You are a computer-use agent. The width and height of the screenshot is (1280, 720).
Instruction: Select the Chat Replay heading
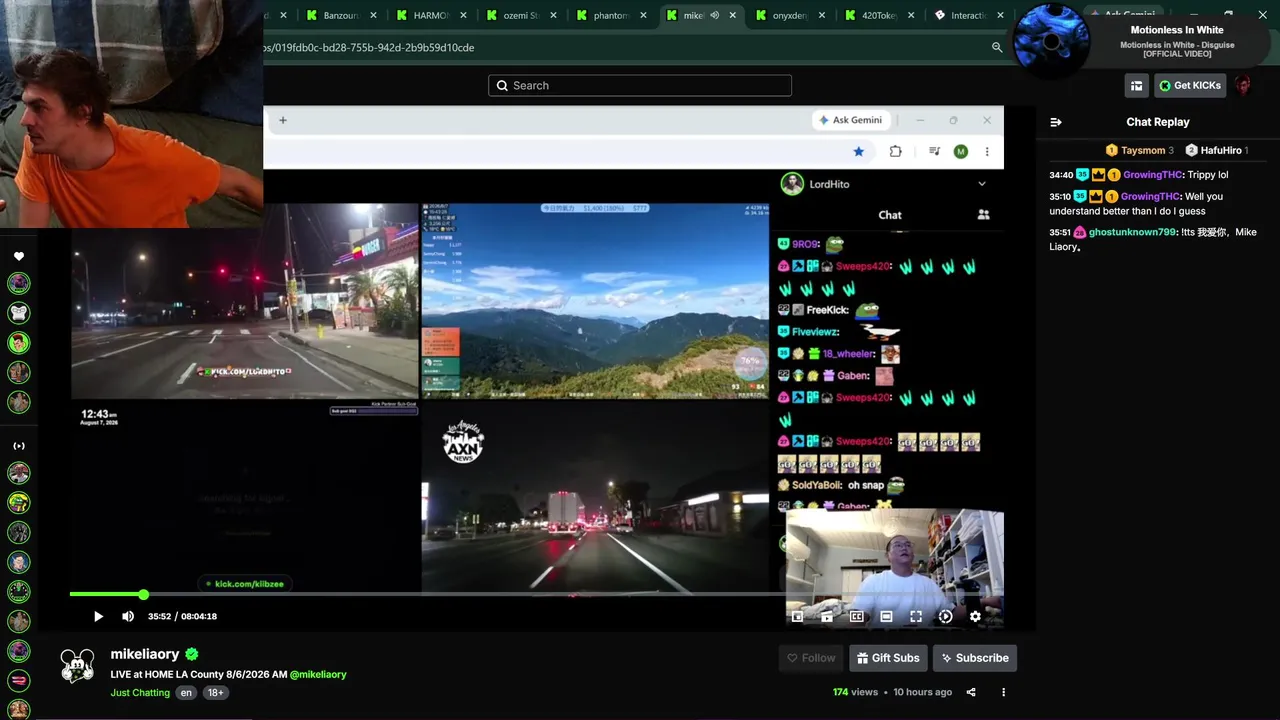pos(1158,122)
